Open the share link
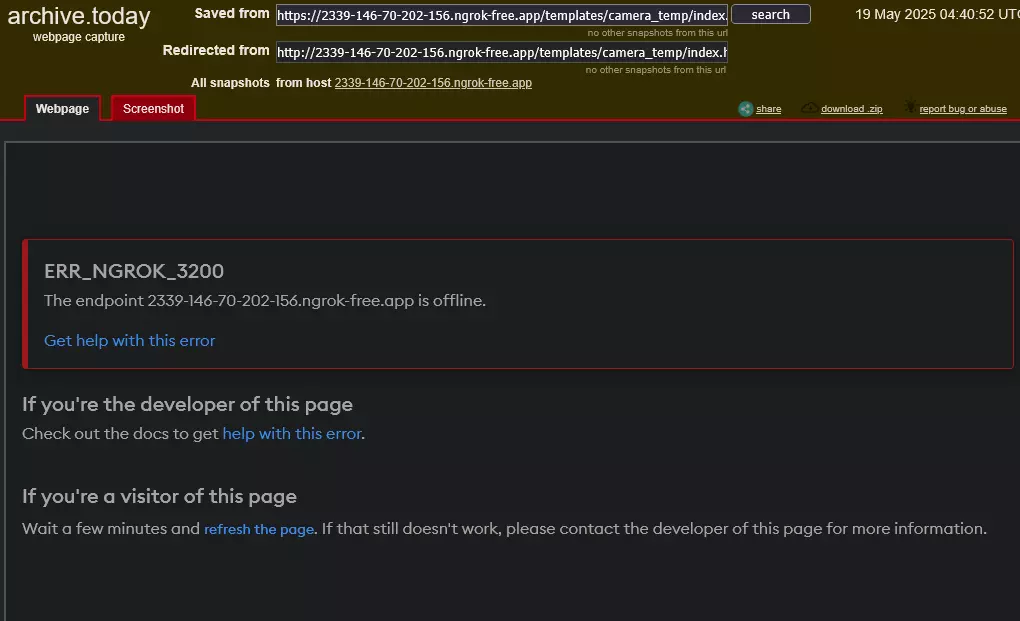The width and height of the screenshot is (1020, 621). 768,109
